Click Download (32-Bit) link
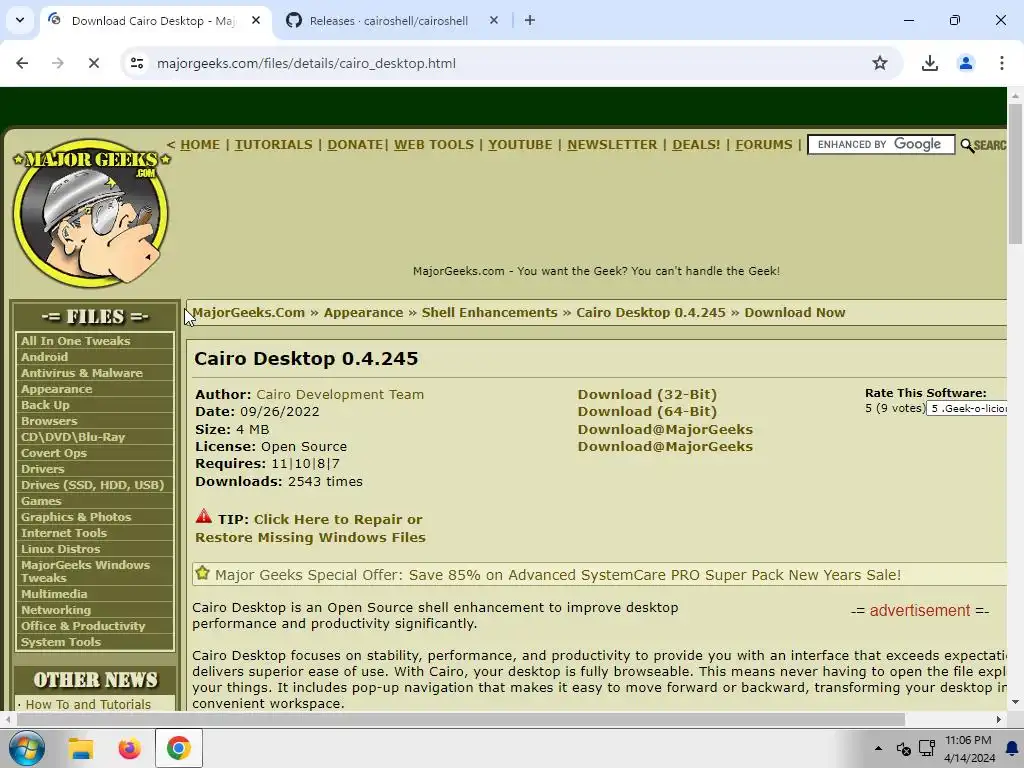 coord(647,394)
